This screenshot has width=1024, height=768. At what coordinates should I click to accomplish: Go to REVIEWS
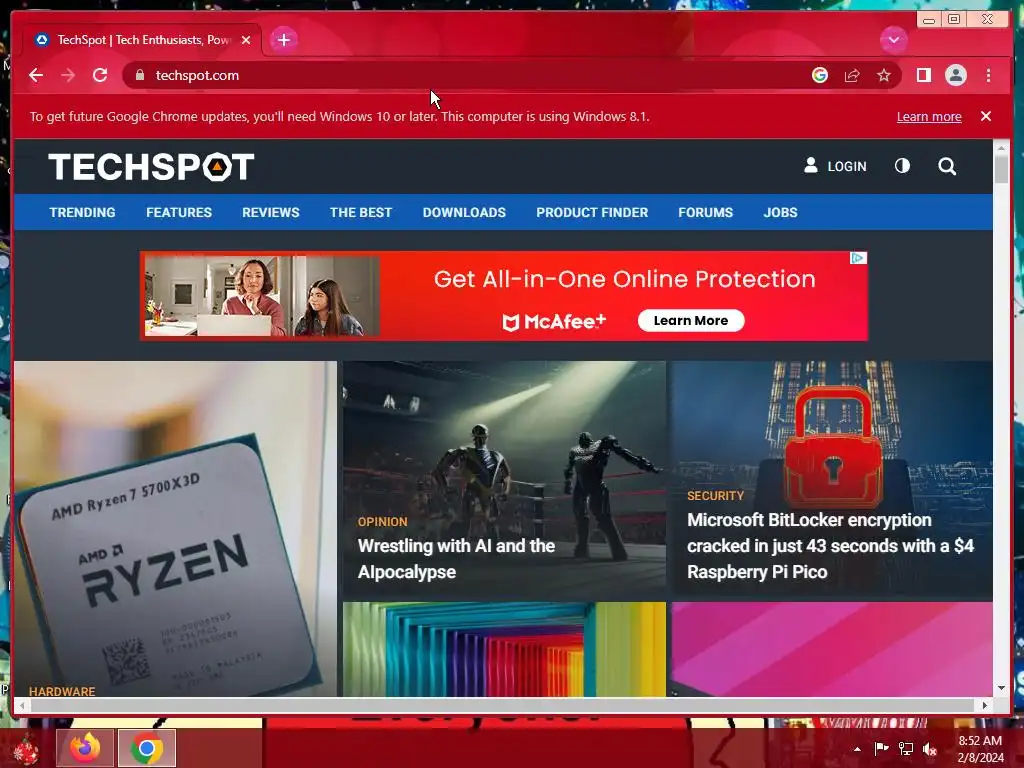click(x=270, y=212)
